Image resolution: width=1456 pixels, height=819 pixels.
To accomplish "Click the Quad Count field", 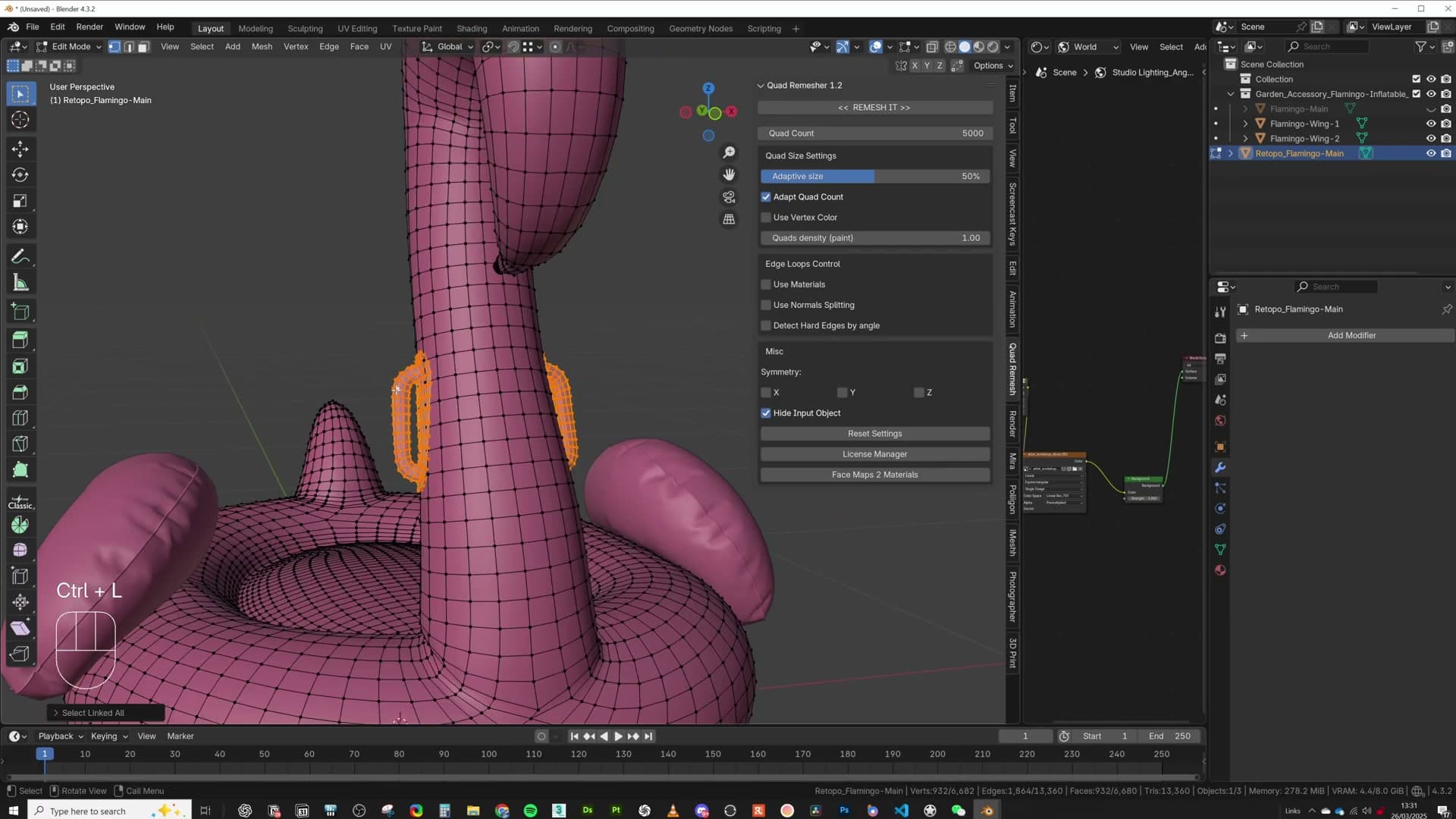I will pos(875,133).
